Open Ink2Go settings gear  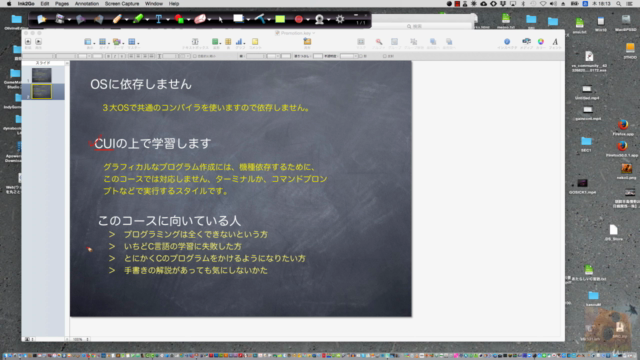(x=340, y=19)
